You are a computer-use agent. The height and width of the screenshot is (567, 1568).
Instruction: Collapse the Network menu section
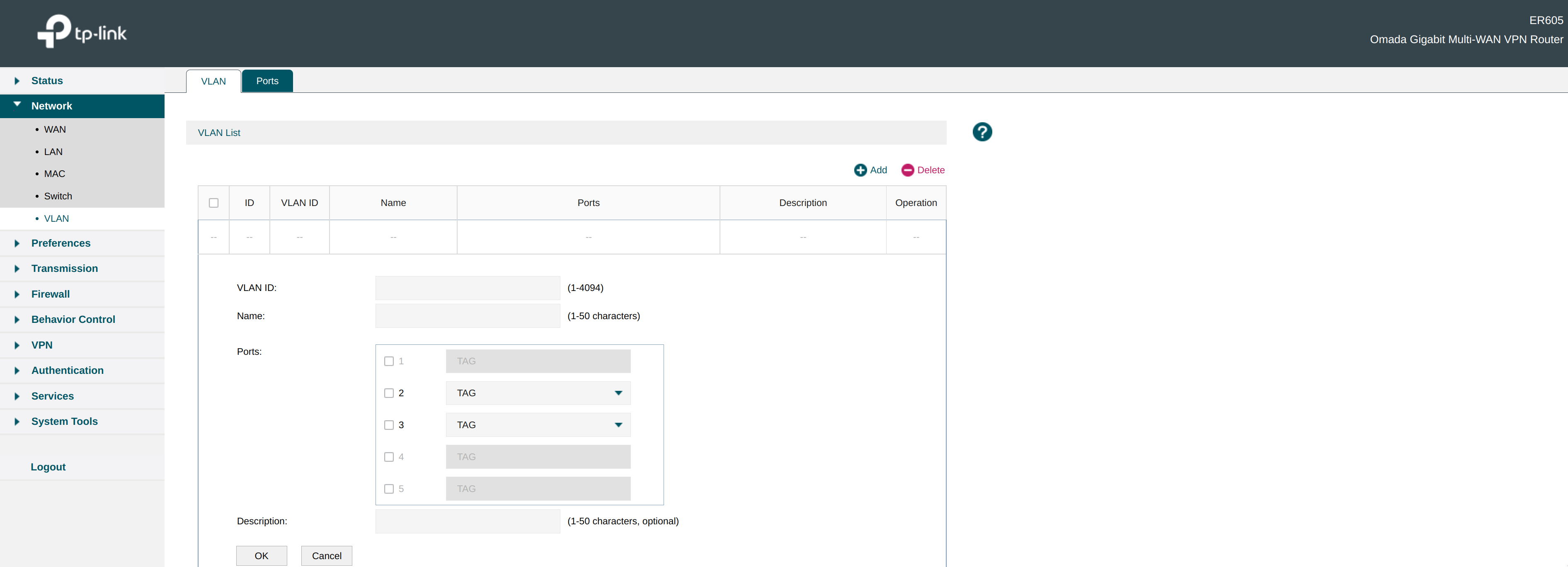17,105
